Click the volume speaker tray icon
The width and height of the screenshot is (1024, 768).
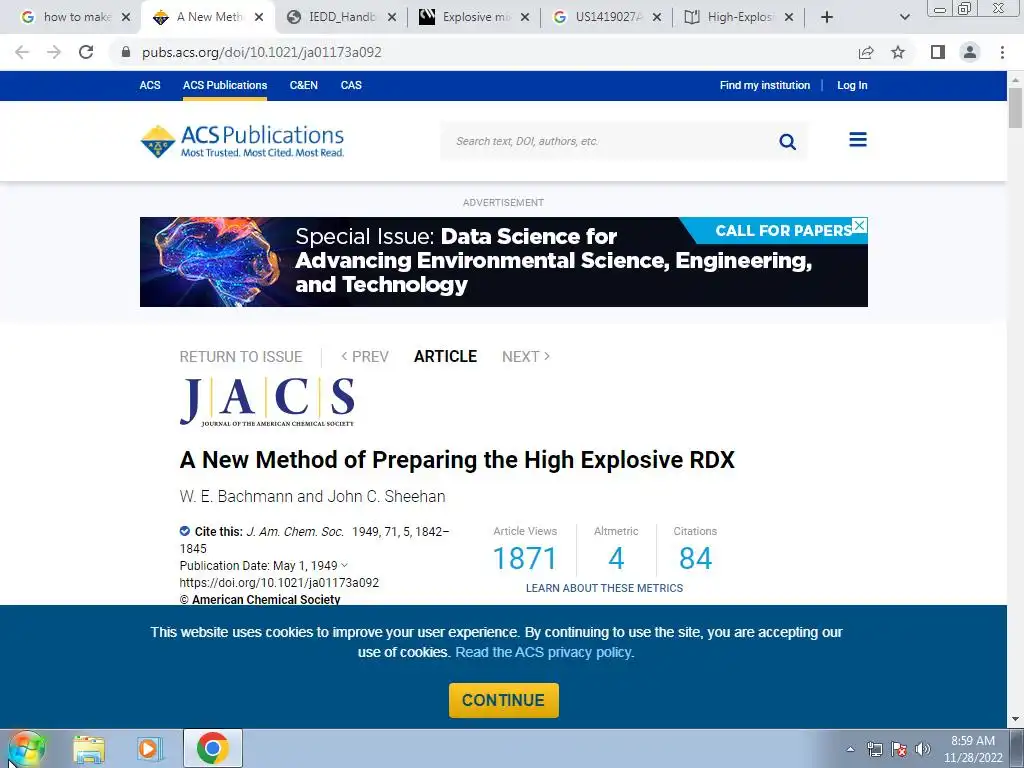tap(922, 749)
